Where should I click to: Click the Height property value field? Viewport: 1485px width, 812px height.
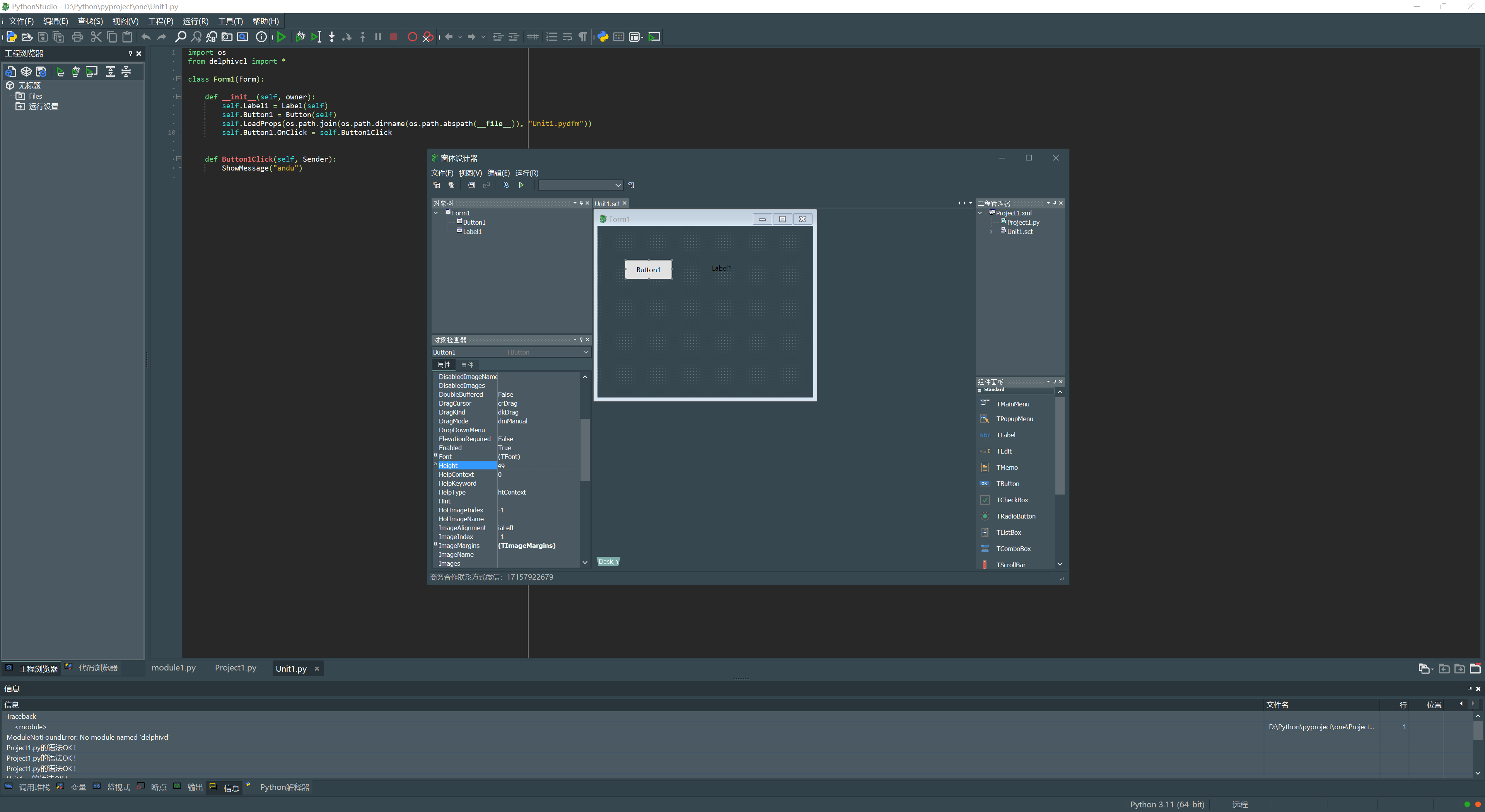(x=538, y=466)
